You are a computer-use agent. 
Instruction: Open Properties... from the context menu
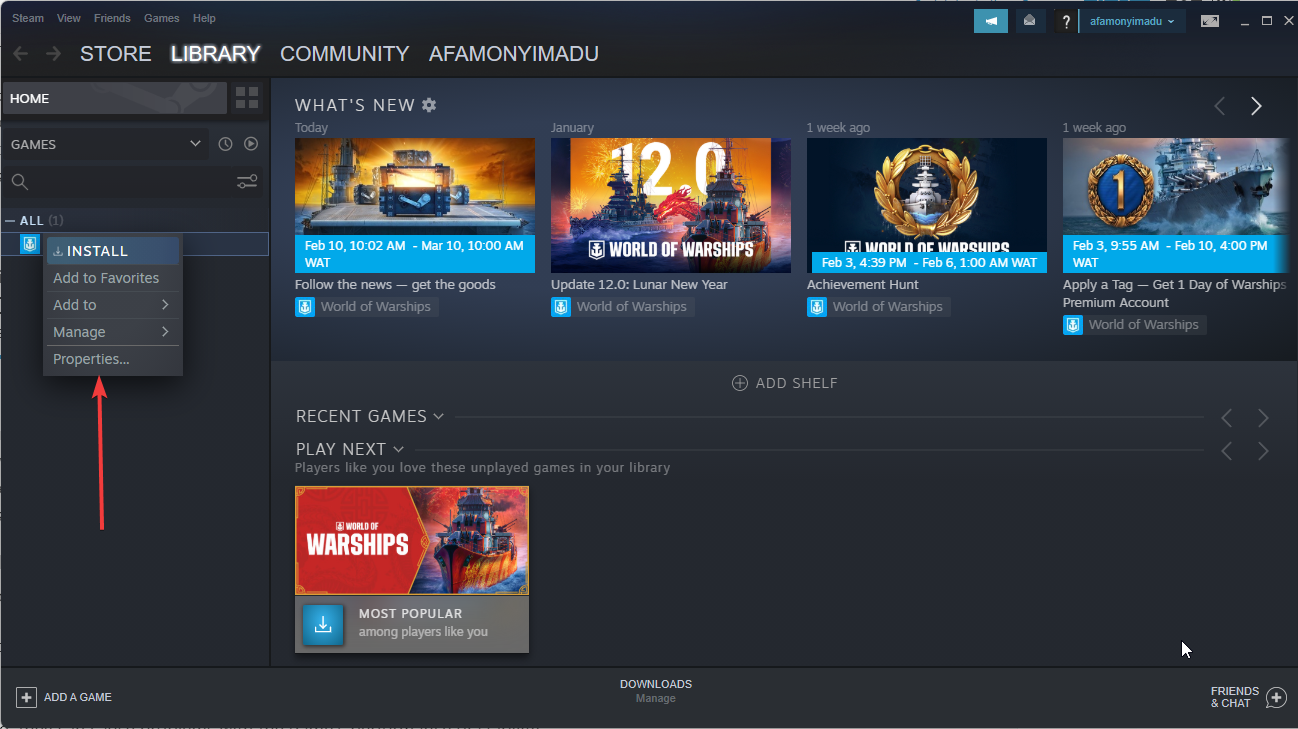[x=113, y=359]
